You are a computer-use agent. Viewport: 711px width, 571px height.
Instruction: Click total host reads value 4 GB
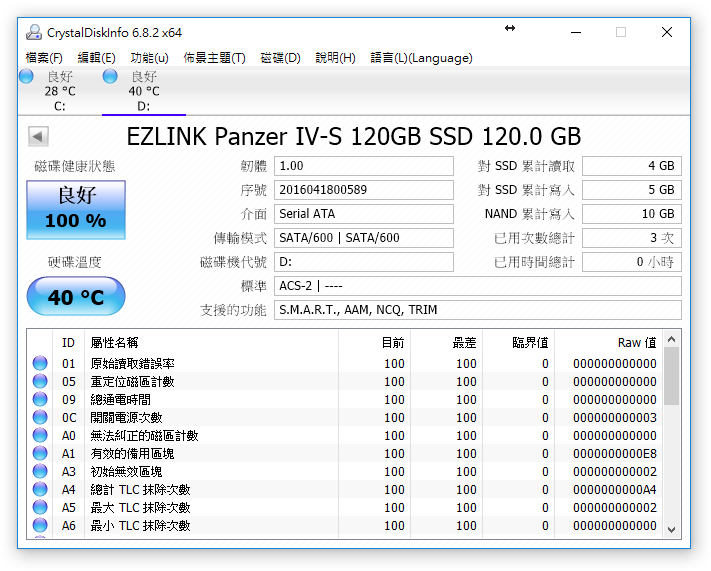point(632,166)
